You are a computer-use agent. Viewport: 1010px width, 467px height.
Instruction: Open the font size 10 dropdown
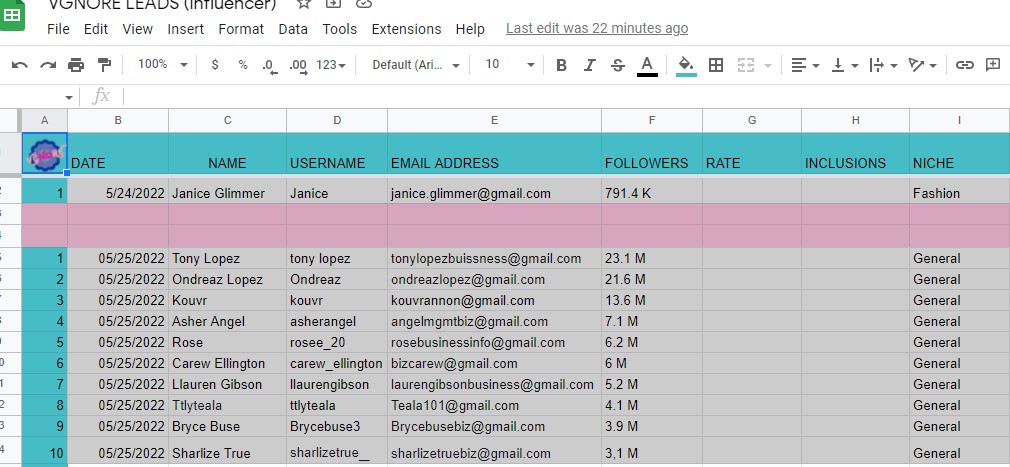510,64
